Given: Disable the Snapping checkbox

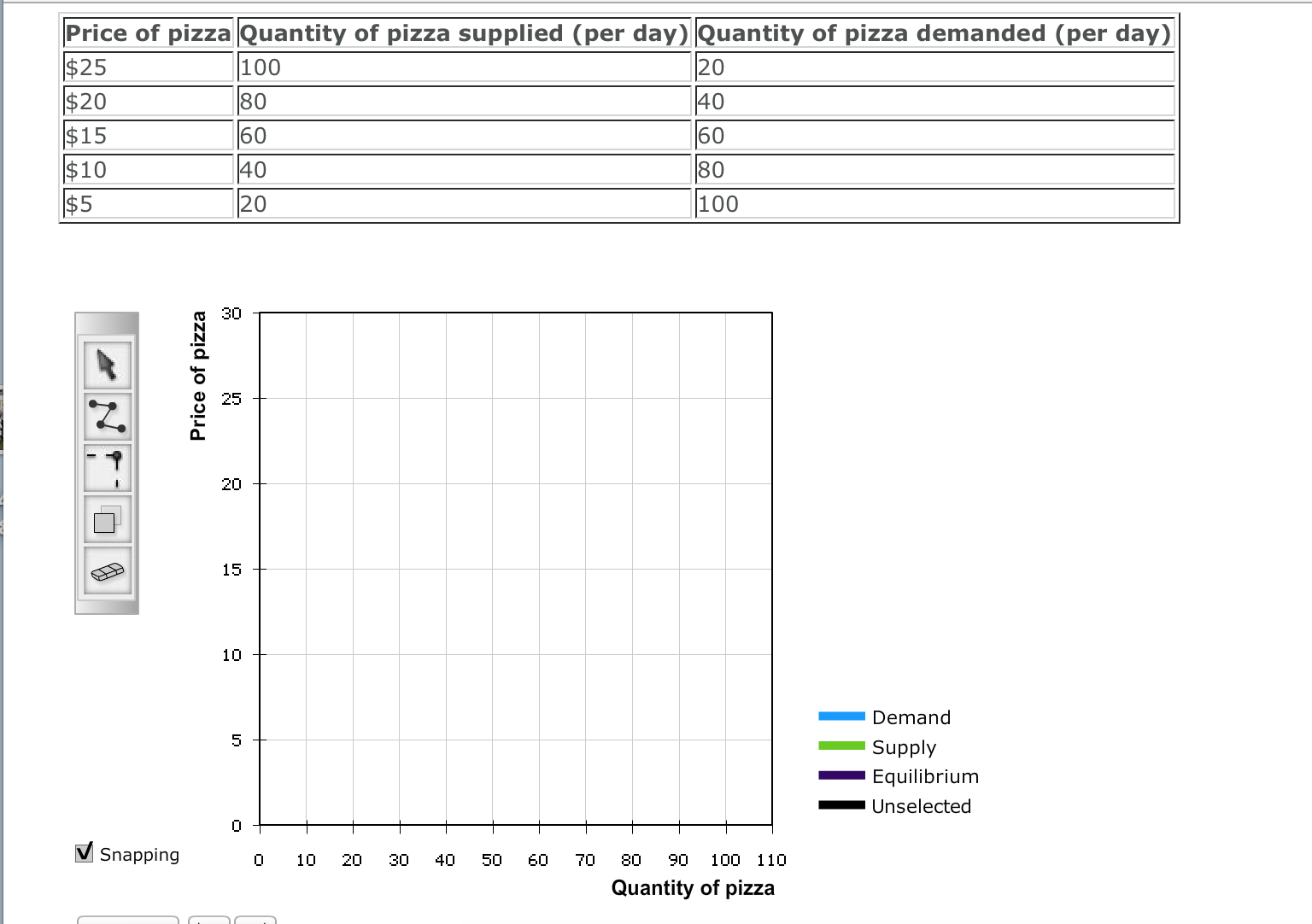Looking at the screenshot, I should click(x=85, y=852).
